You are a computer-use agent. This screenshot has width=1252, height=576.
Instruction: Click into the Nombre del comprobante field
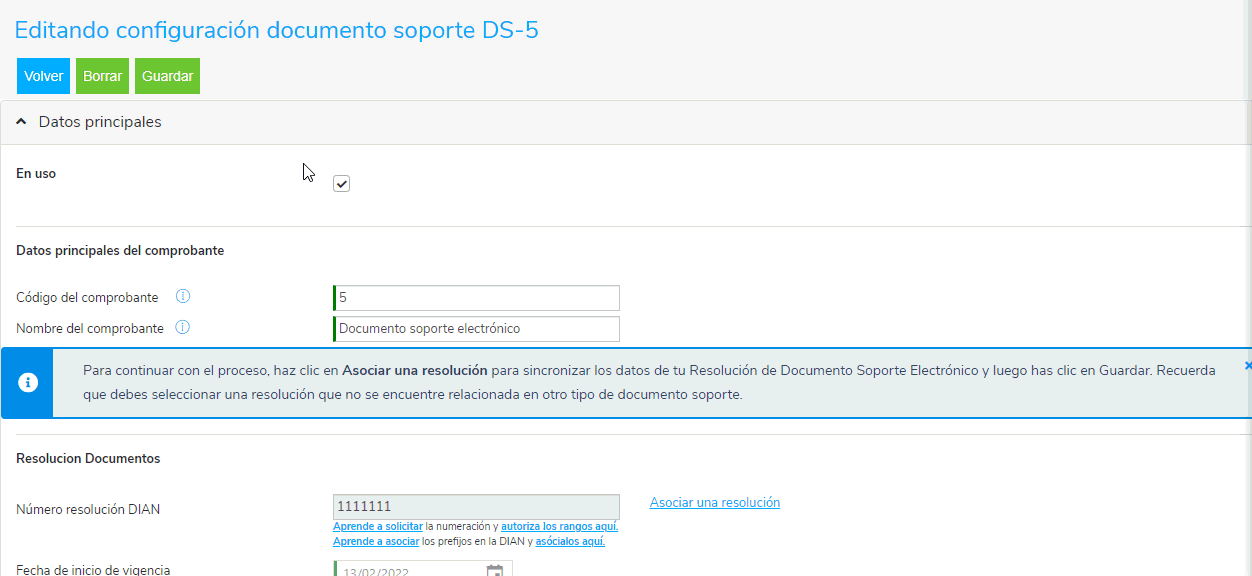click(477, 329)
